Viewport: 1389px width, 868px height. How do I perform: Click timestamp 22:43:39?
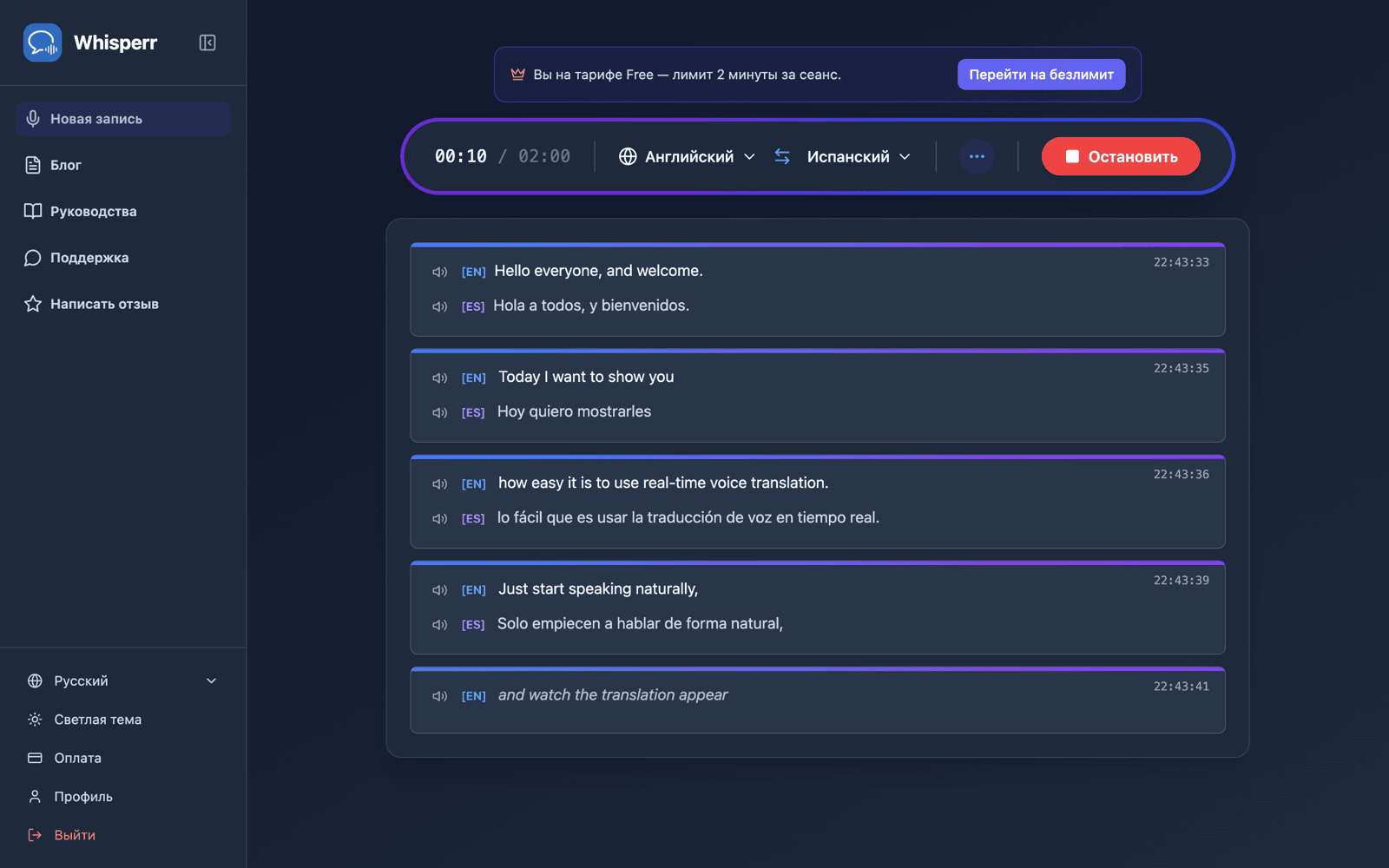click(x=1181, y=580)
